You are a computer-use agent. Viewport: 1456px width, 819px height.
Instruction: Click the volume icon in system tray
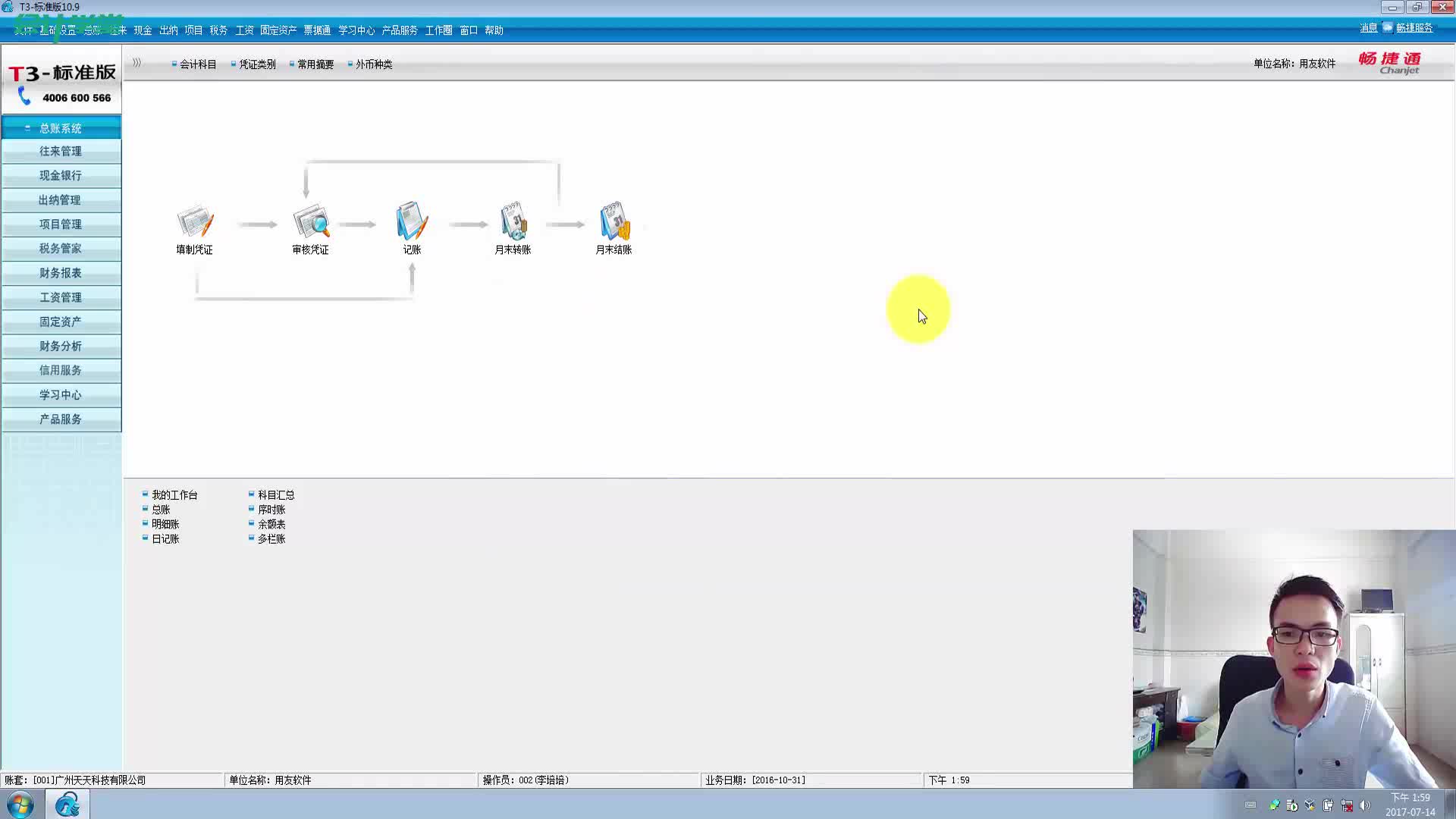pos(1365,805)
